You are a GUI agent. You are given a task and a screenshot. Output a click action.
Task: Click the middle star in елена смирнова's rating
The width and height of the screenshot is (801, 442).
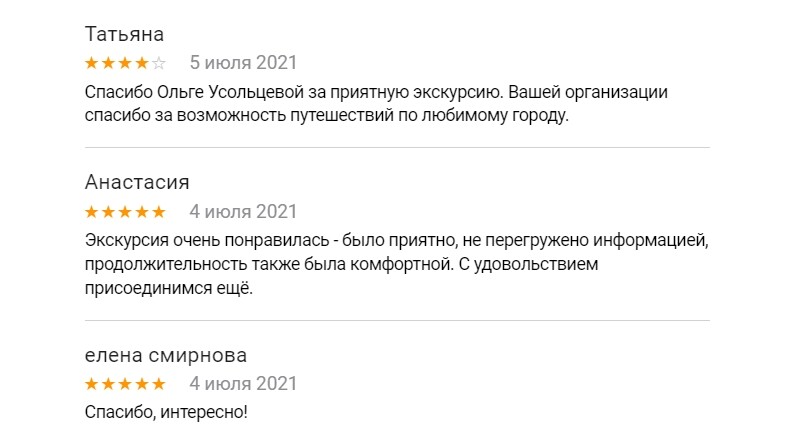[125, 384]
